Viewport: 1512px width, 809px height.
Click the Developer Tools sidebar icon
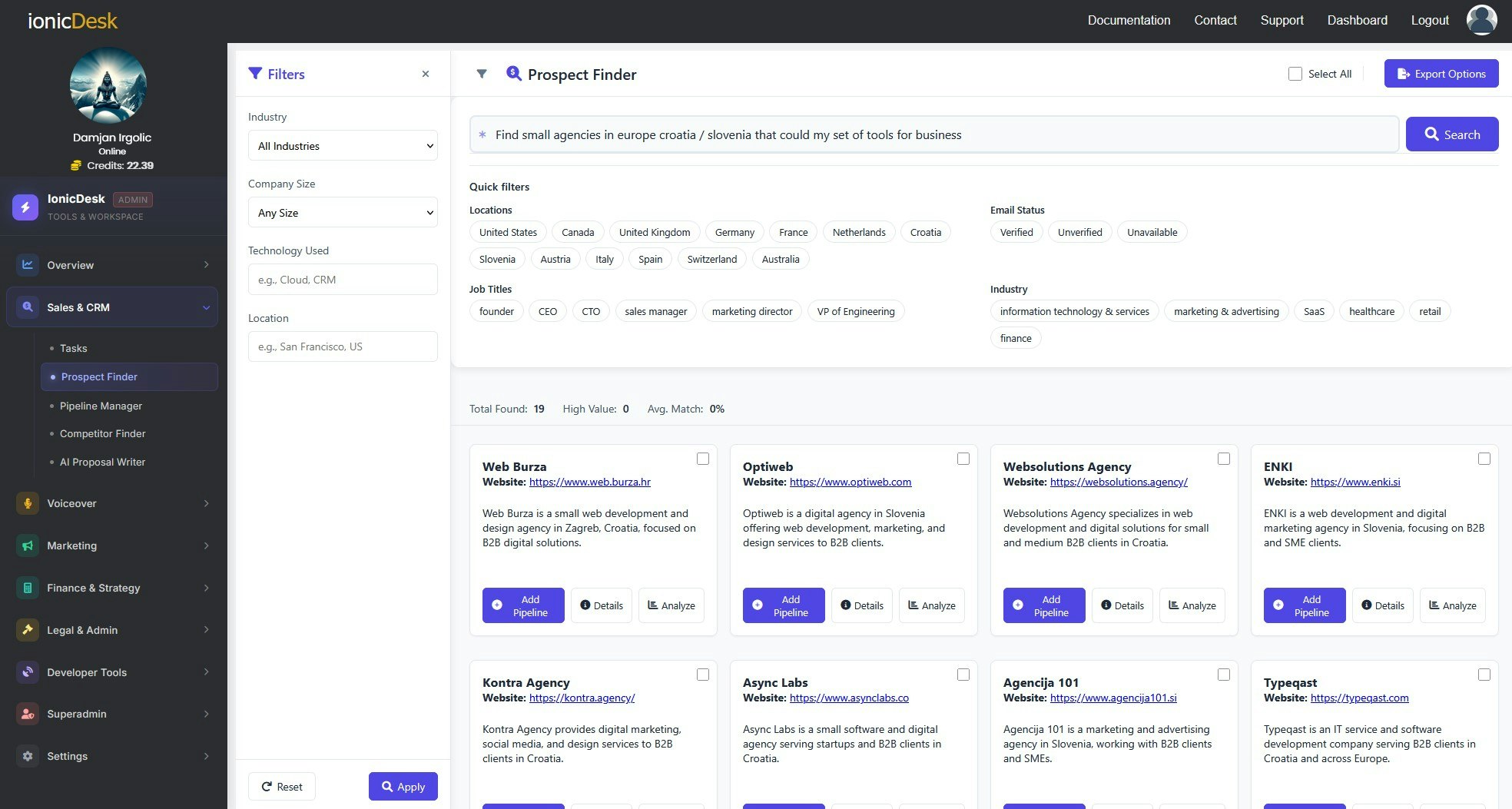point(28,672)
